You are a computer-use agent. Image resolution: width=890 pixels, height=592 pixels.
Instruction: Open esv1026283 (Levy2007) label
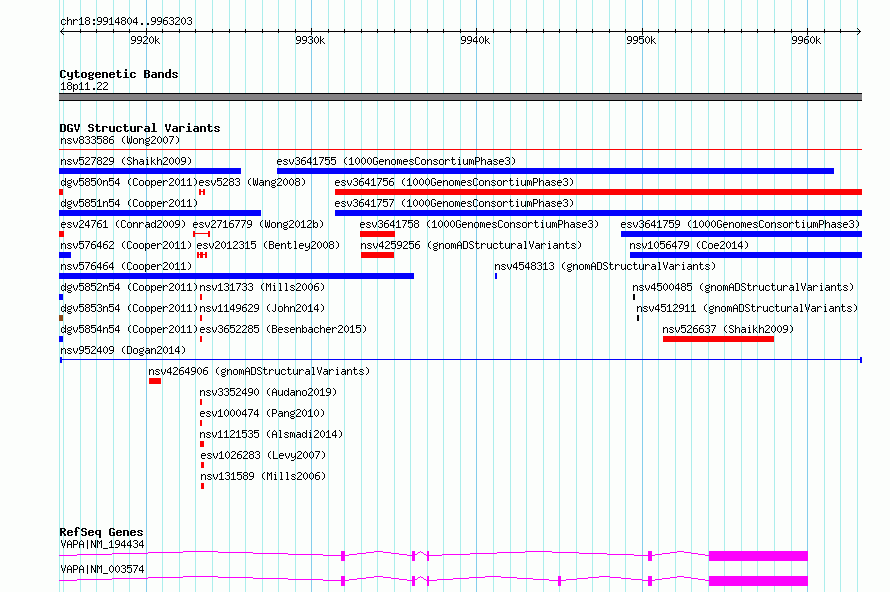point(263,455)
